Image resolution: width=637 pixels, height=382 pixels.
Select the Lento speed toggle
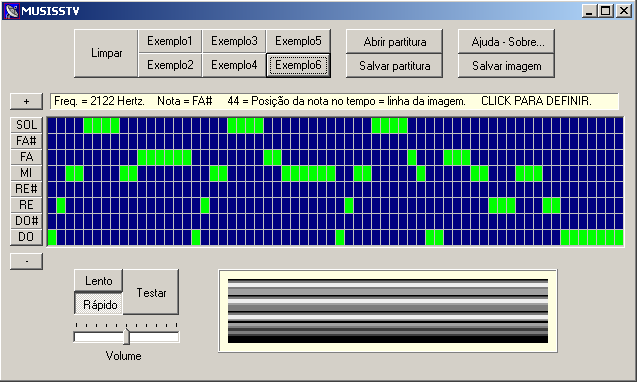[99, 281]
